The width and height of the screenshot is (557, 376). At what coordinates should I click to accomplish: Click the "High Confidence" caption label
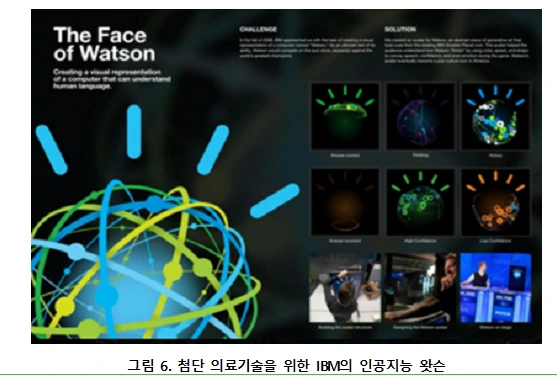click(x=420, y=241)
